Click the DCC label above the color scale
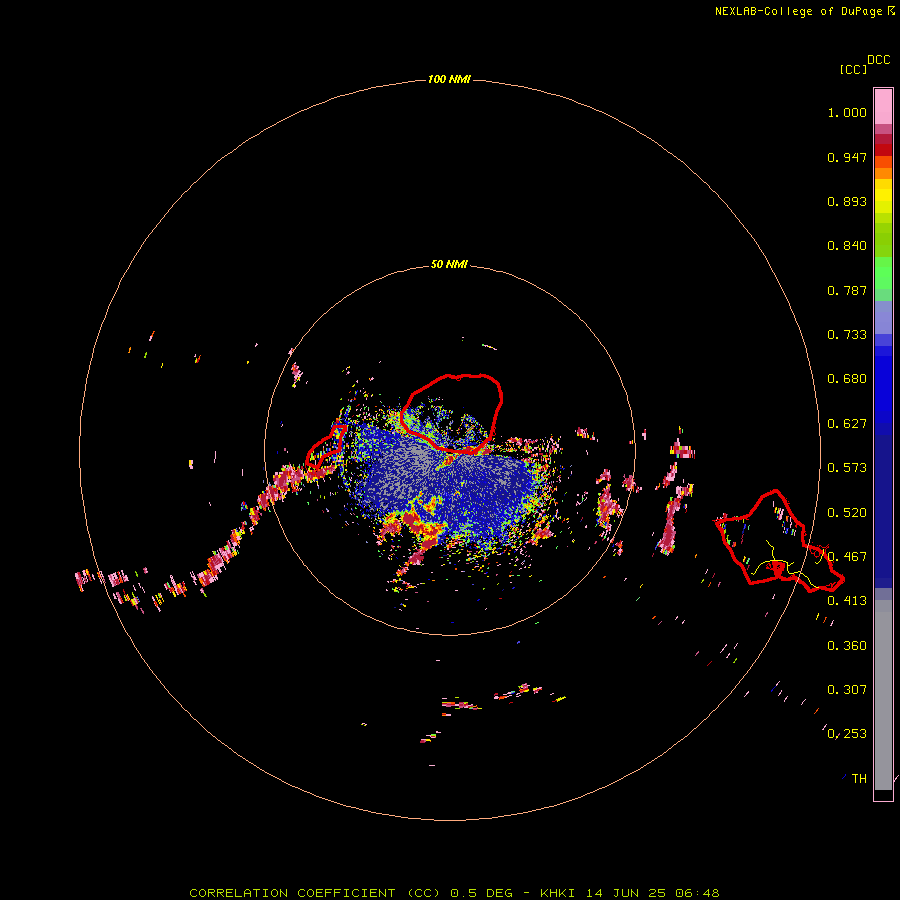The image size is (900, 900). coord(879,60)
